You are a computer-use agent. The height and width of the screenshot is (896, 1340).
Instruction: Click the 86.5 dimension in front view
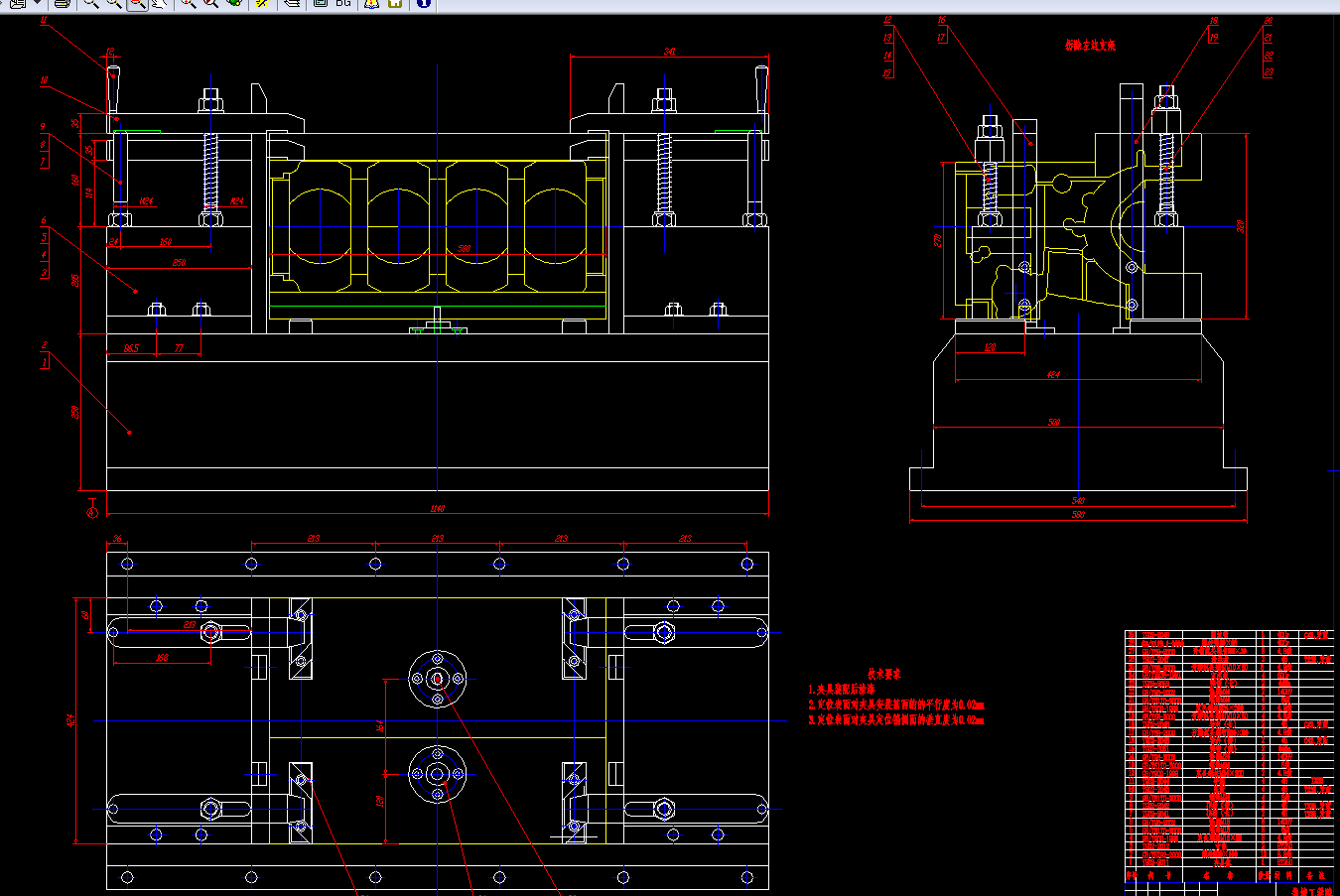131,348
